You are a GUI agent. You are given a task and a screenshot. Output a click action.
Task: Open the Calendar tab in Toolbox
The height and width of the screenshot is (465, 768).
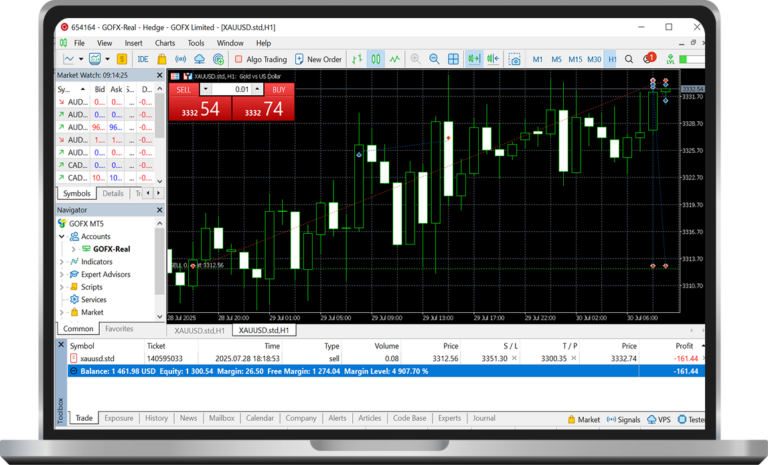coord(260,418)
